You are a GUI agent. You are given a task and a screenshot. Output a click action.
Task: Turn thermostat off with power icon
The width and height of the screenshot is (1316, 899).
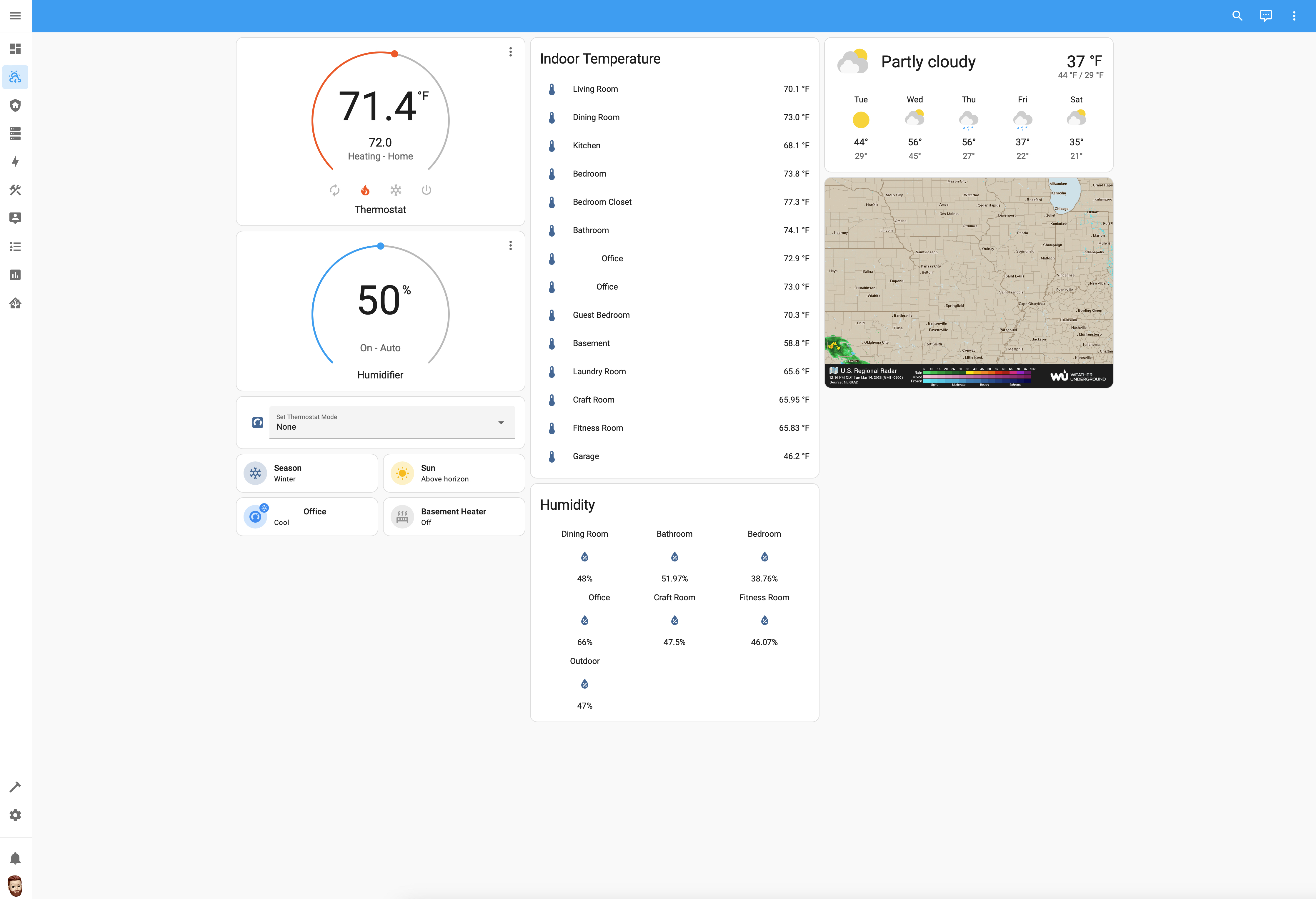tap(427, 190)
